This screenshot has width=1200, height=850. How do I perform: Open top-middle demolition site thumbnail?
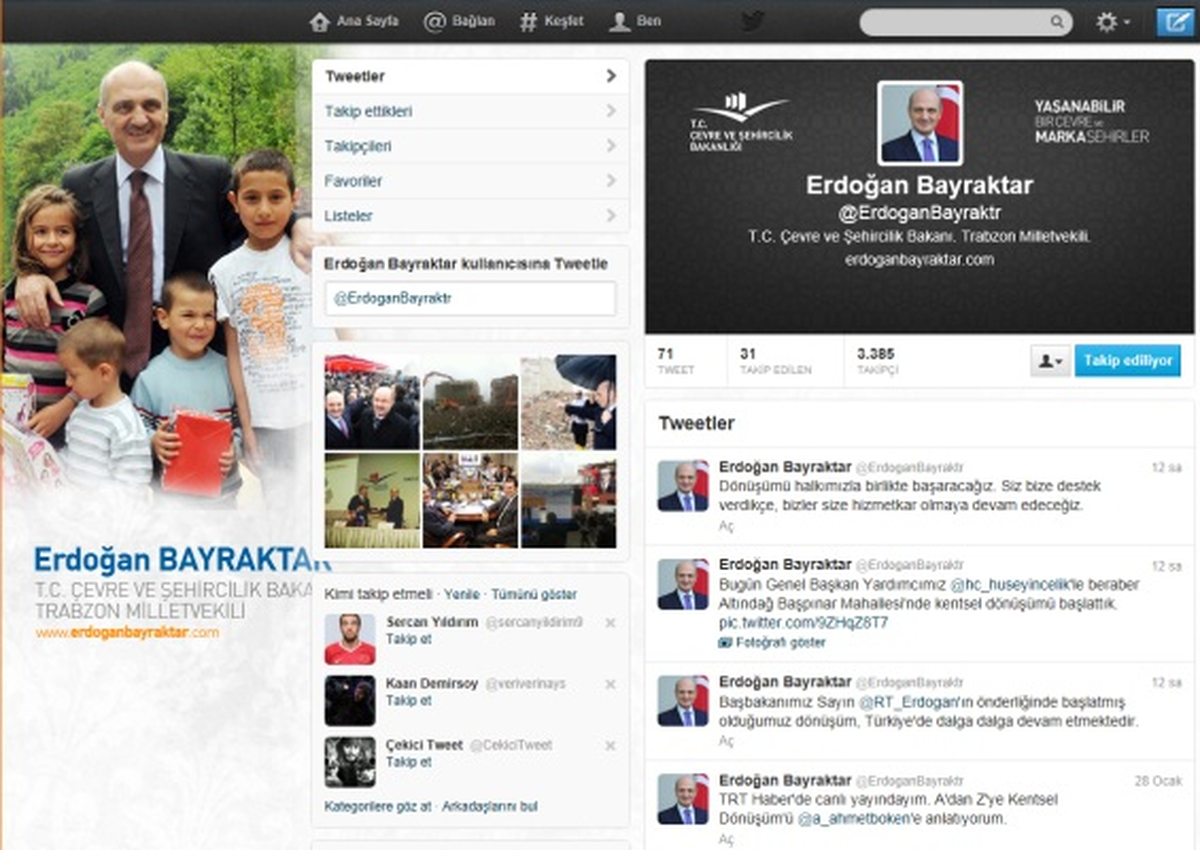(470, 401)
